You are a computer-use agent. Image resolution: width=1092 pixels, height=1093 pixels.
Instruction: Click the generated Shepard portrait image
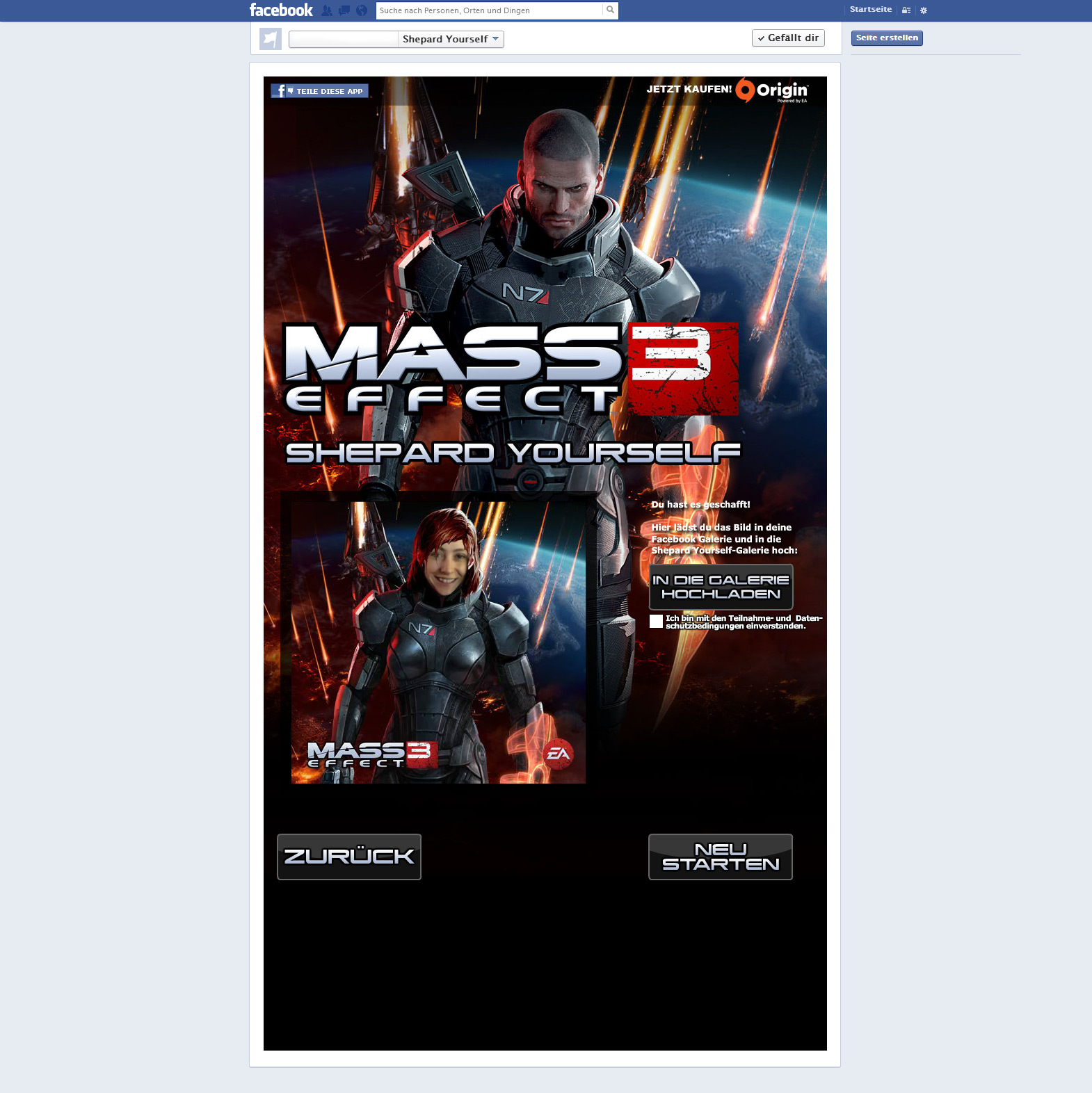(438, 642)
